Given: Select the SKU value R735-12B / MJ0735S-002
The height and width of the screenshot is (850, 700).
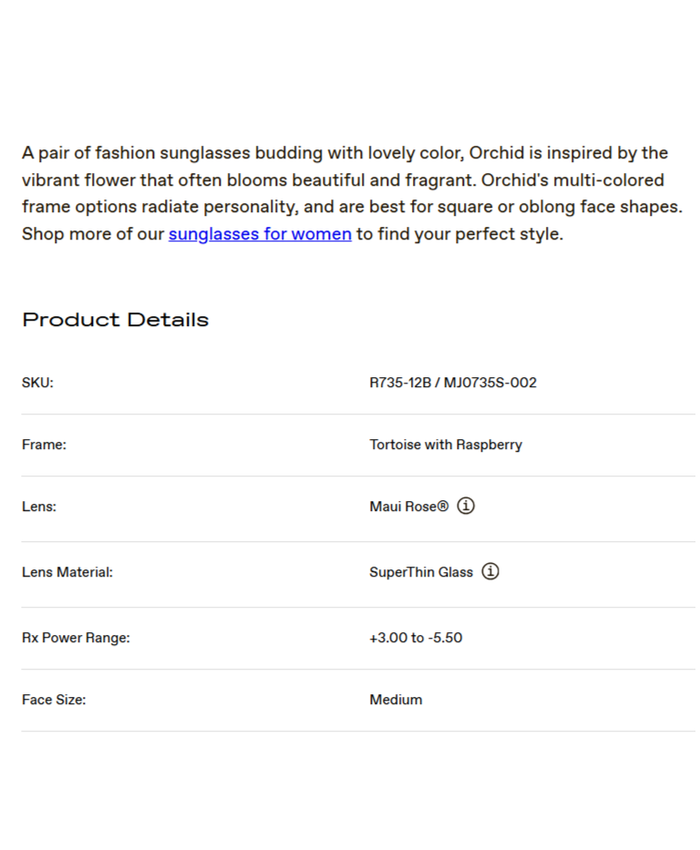Looking at the screenshot, I should pyautogui.click(x=453, y=383).
